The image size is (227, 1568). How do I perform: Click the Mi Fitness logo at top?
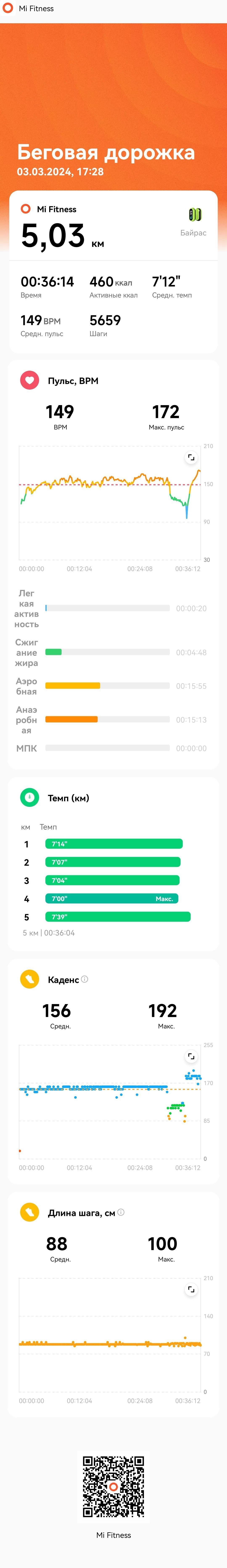coord(8,9)
